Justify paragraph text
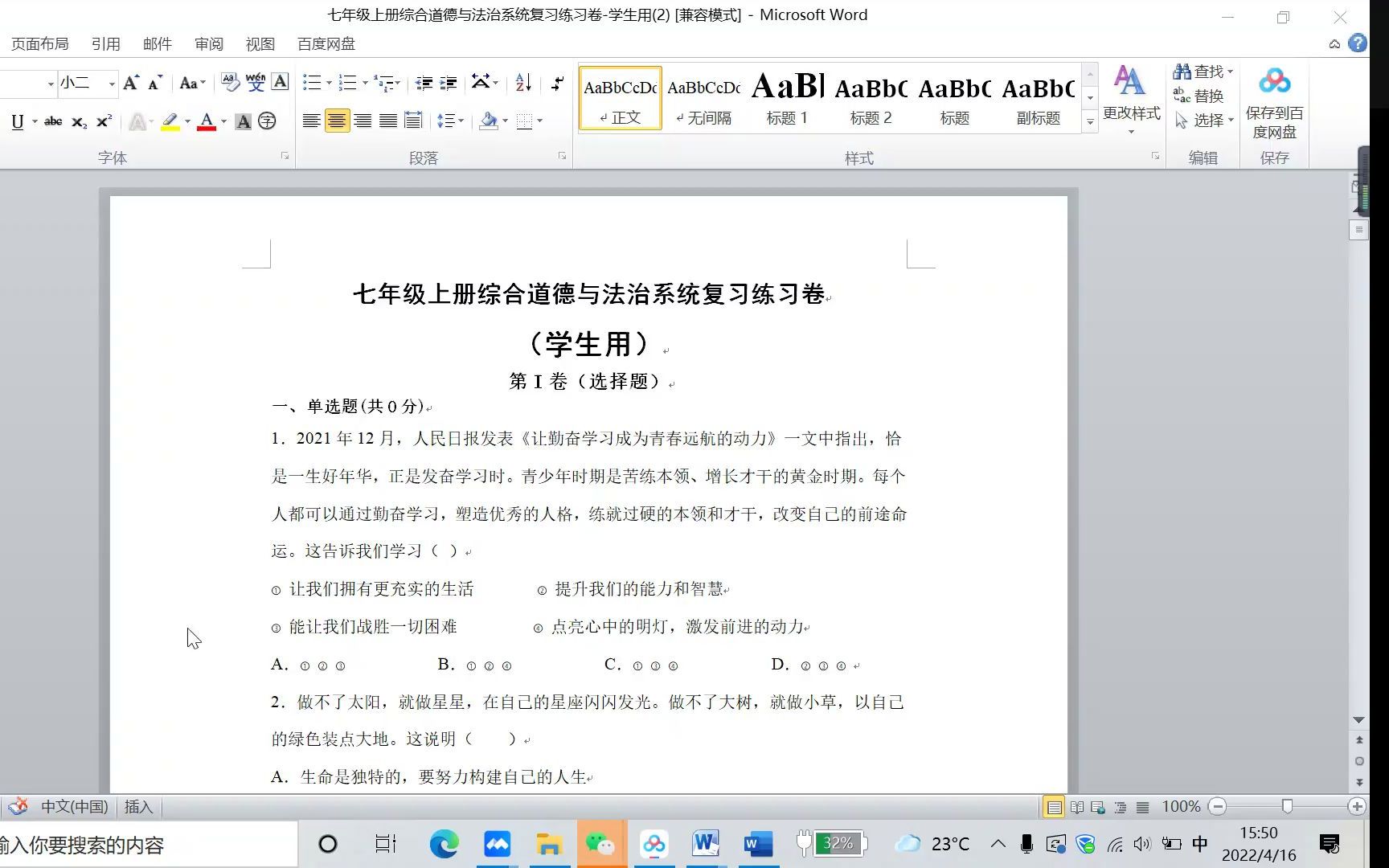 pyautogui.click(x=388, y=121)
